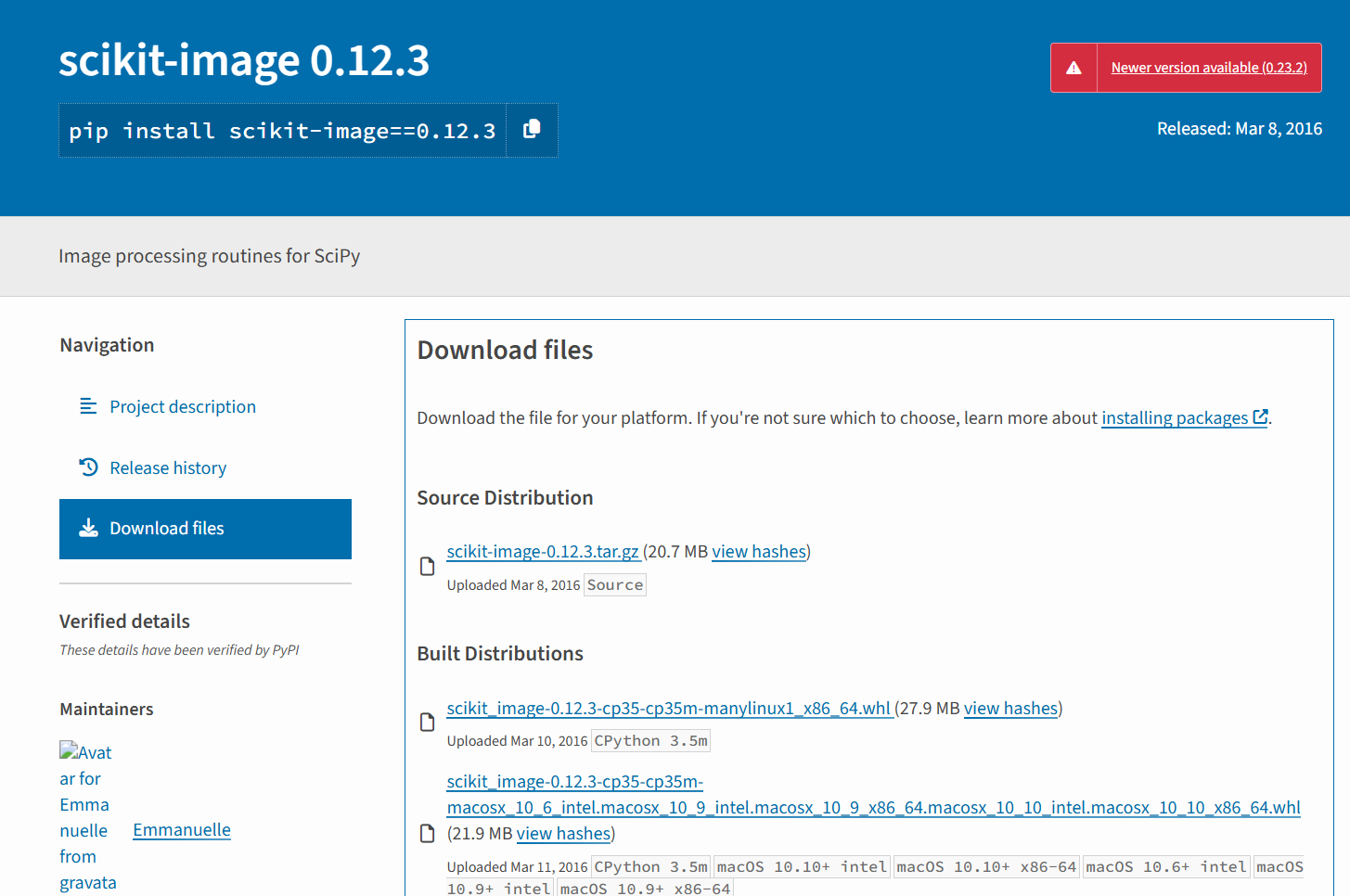Click the Uploaded Mar 10, 2016 text
Viewport: 1350px width, 896px height.
click(x=517, y=741)
